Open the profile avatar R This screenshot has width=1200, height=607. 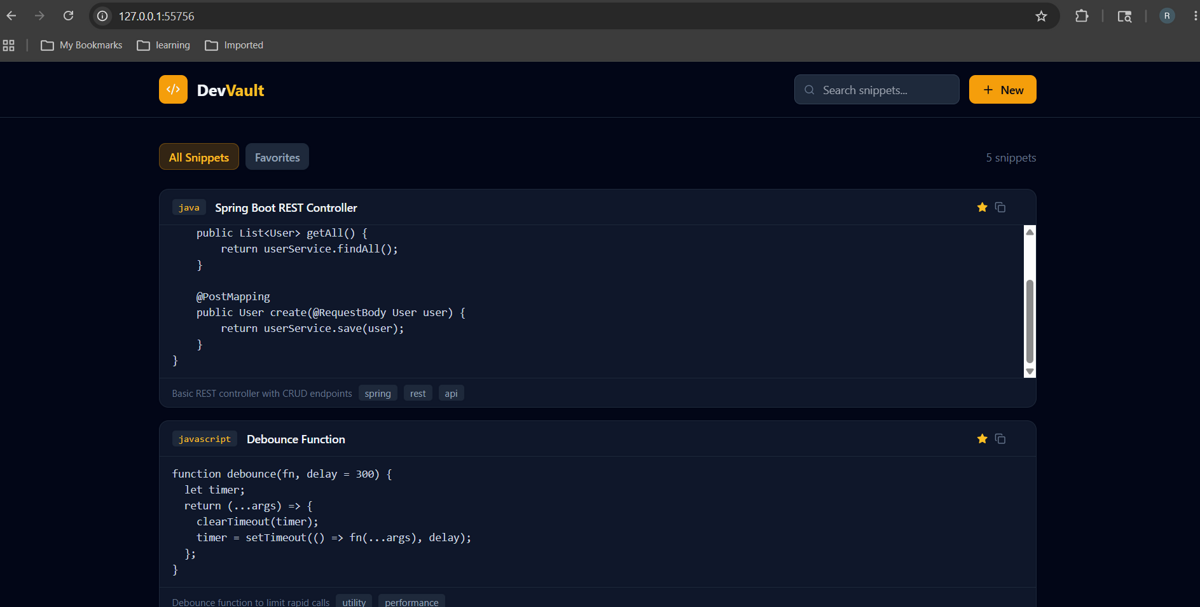point(1167,16)
